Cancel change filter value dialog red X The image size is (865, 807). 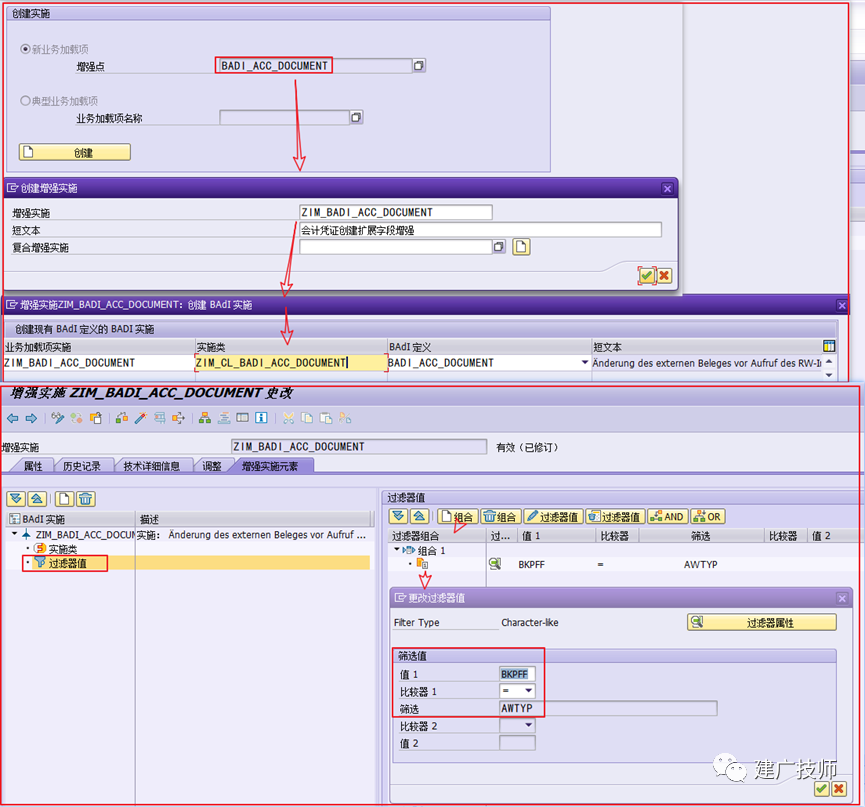pyautogui.click(x=839, y=789)
